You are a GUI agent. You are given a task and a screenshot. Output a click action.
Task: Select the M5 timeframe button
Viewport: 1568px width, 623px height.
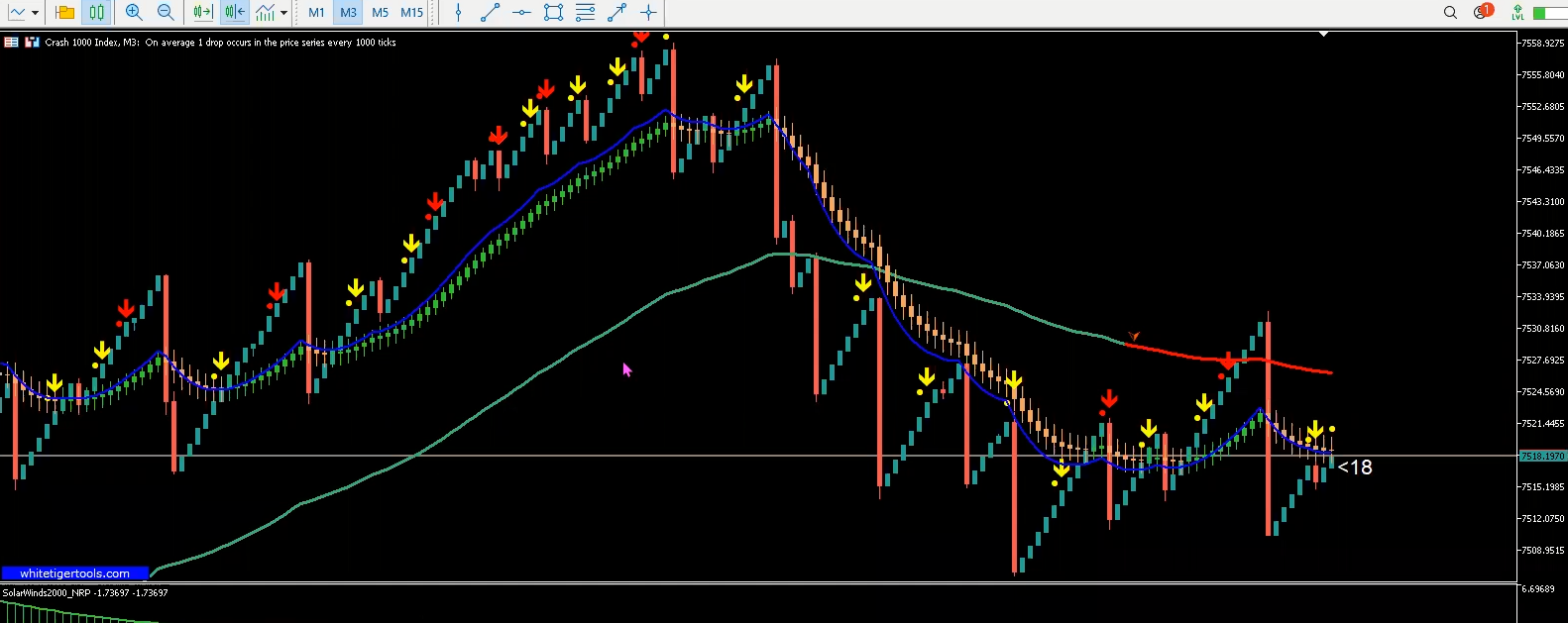click(380, 13)
